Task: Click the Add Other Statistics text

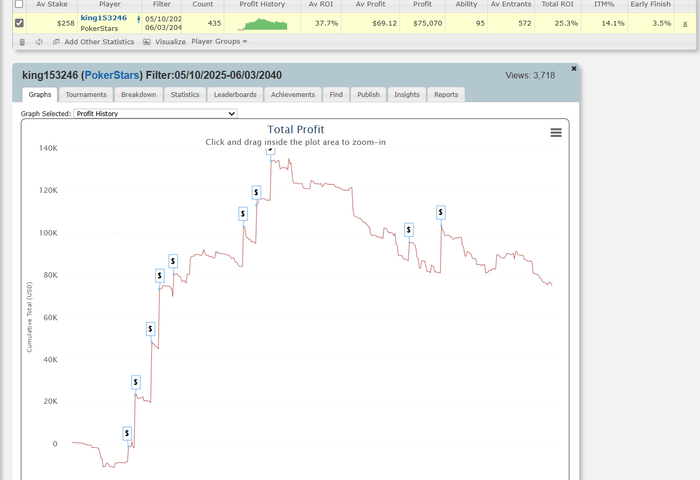Action: point(99,42)
